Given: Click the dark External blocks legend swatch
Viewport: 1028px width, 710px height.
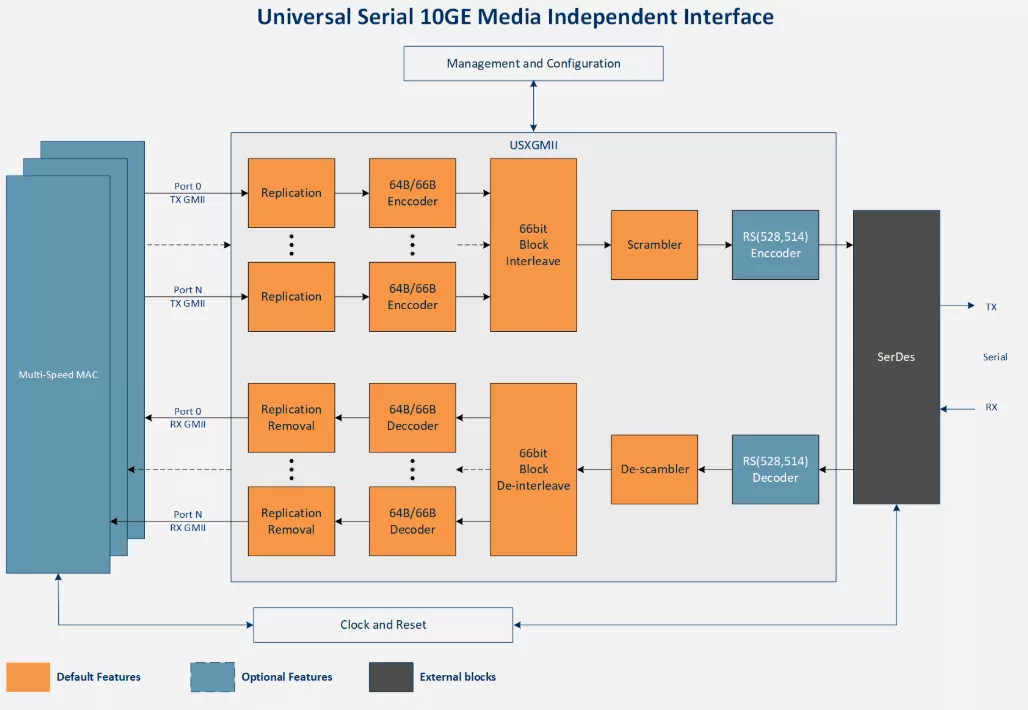Looking at the screenshot, I should coord(391,677).
